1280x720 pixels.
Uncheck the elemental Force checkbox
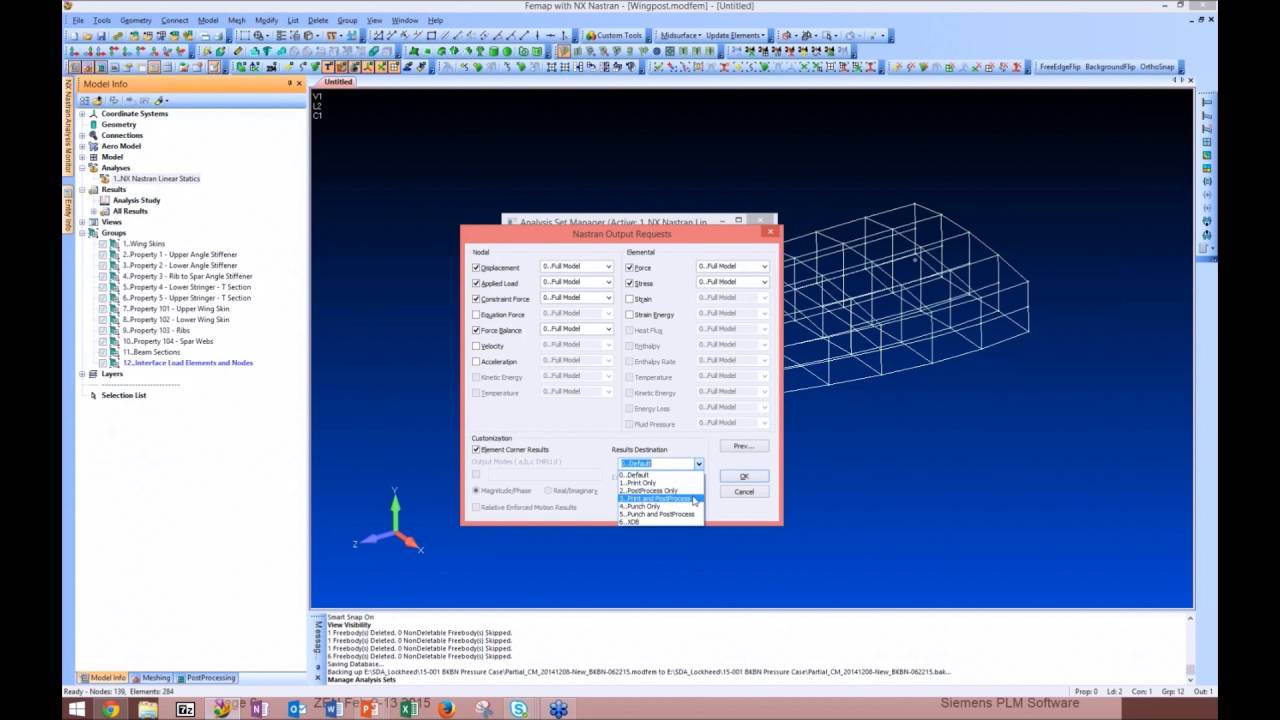click(630, 268)
